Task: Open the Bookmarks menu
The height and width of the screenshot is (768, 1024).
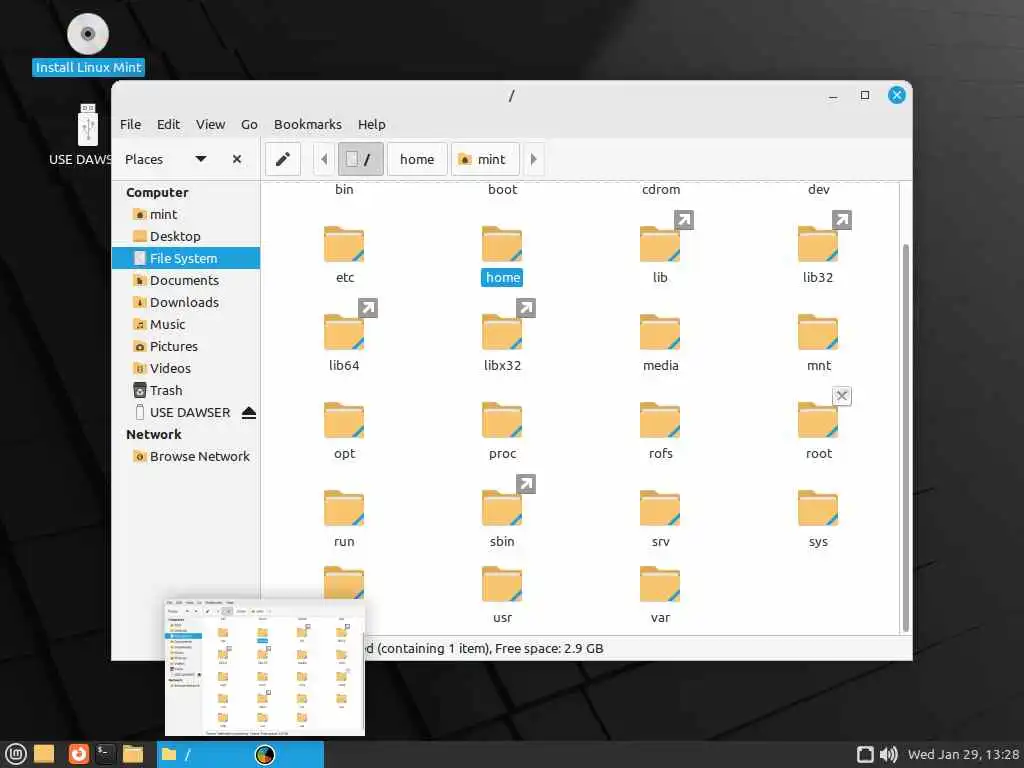Action: click(x=308, y=124)
